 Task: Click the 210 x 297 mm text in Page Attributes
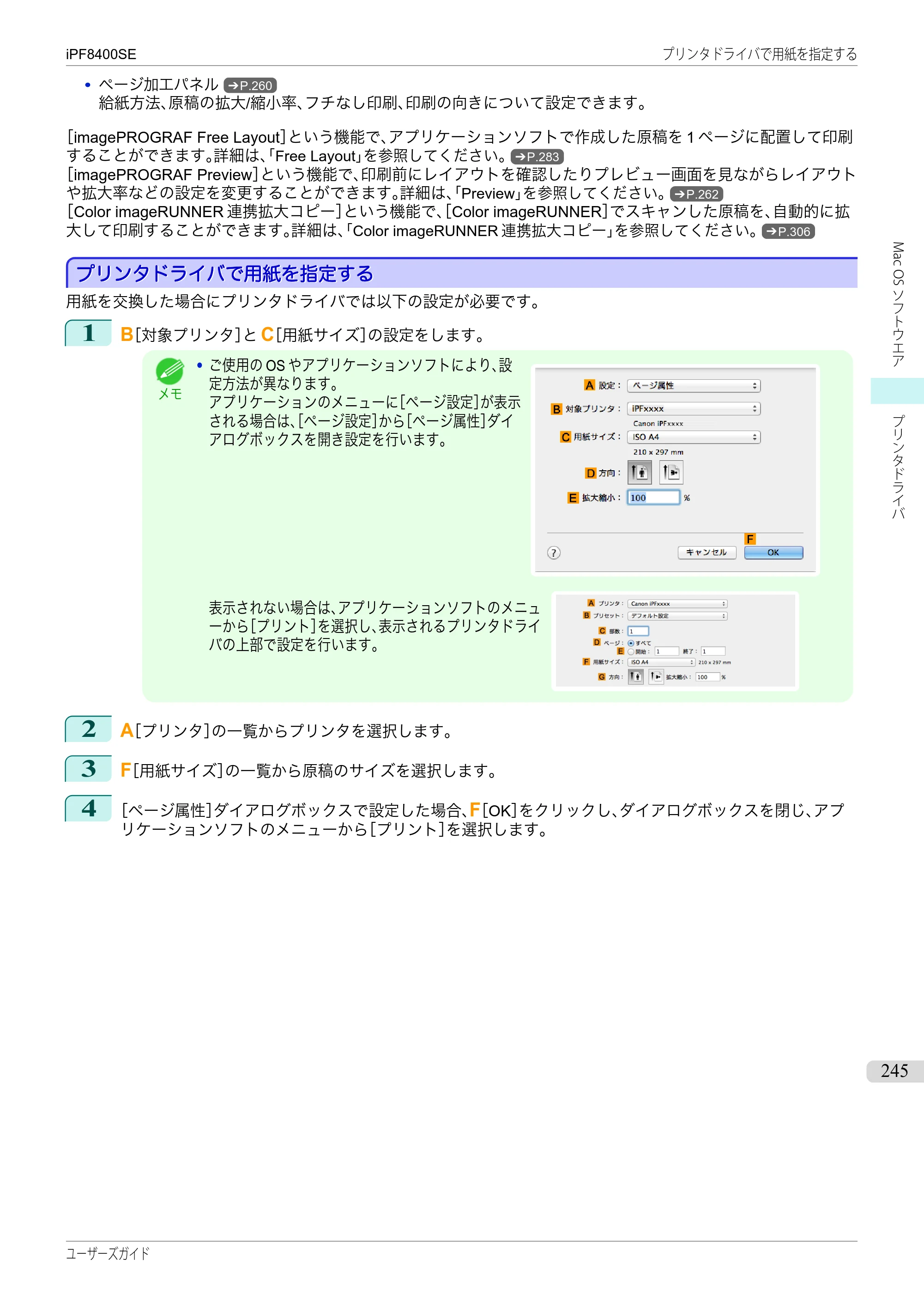[658, 452]
